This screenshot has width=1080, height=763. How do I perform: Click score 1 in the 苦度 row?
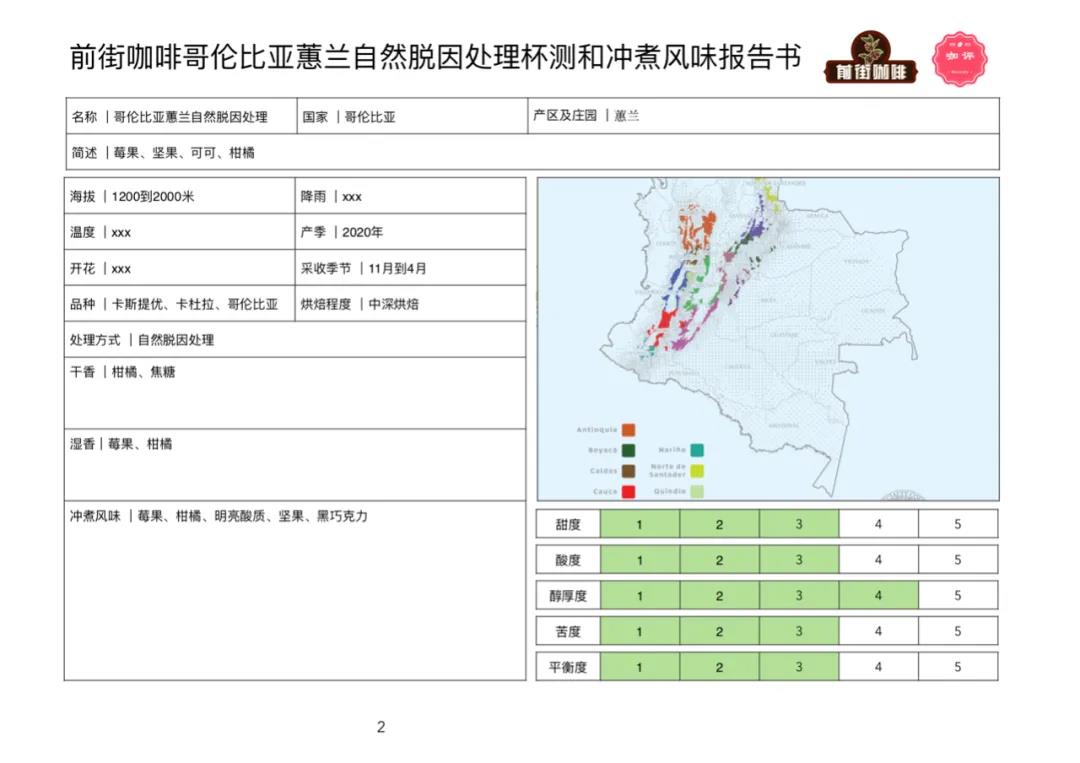tap(640, 631)
